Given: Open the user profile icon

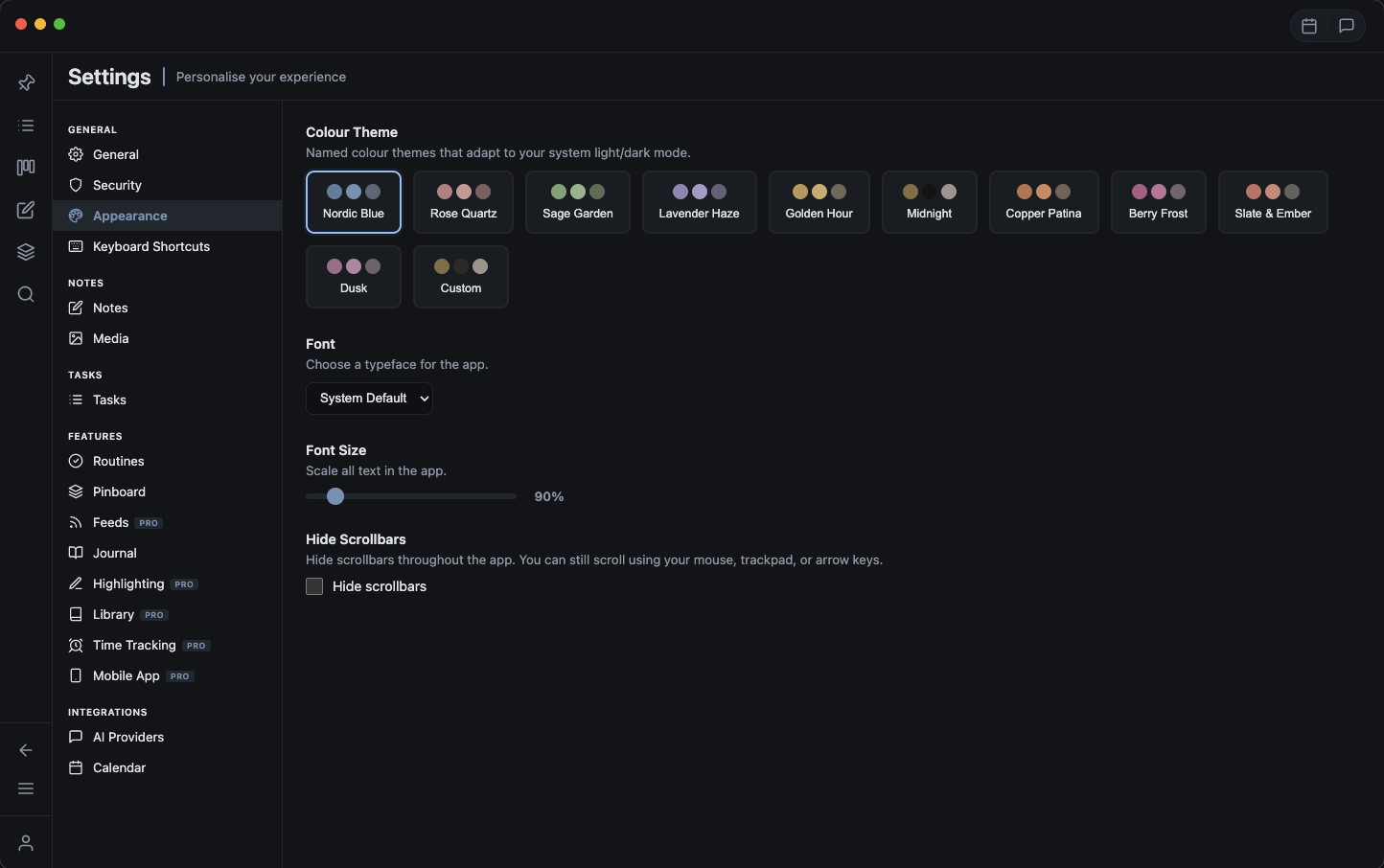Looking at the screenshot, I should (26, 843).
